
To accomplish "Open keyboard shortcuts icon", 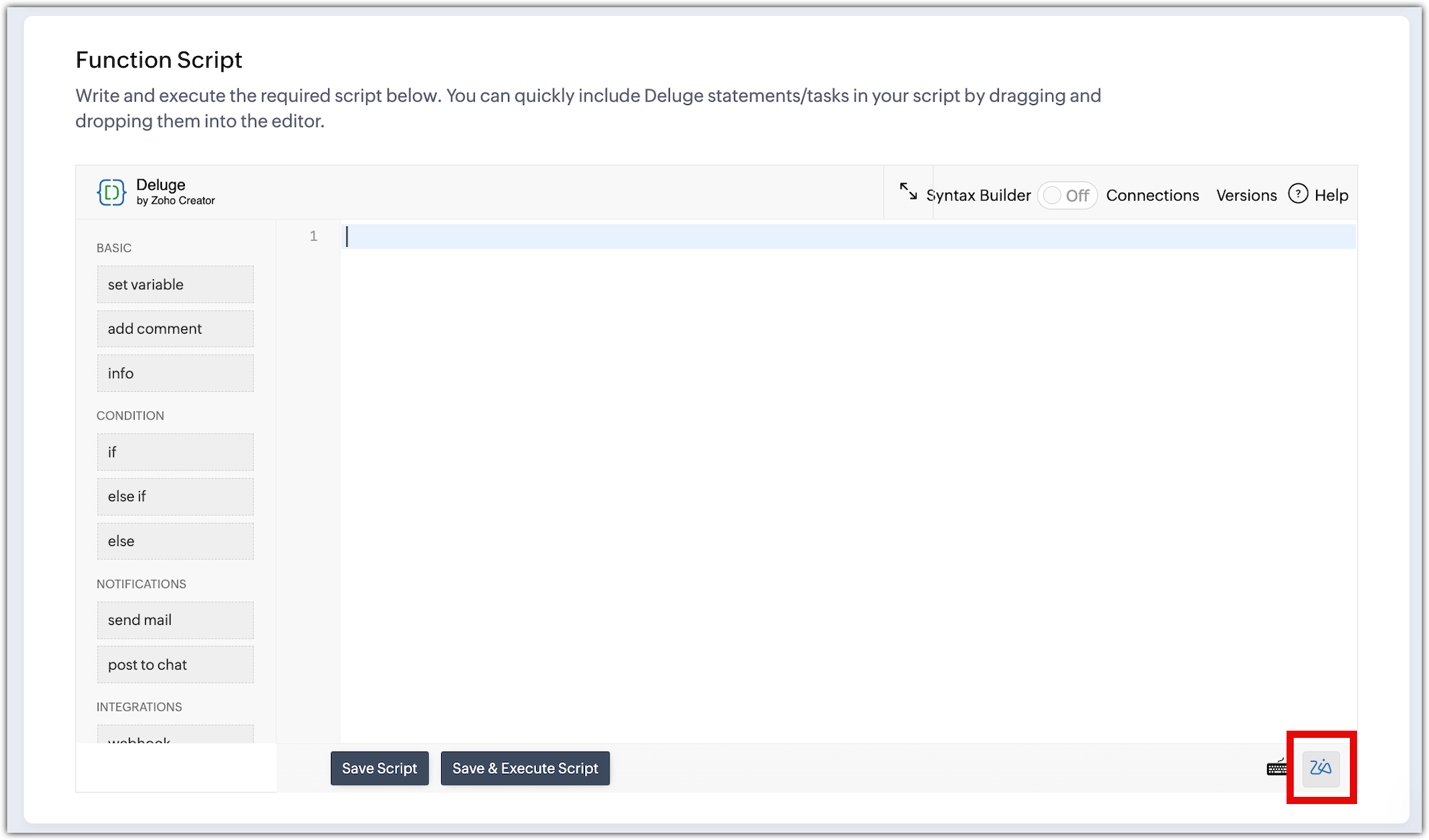I will coord(1277,768).
